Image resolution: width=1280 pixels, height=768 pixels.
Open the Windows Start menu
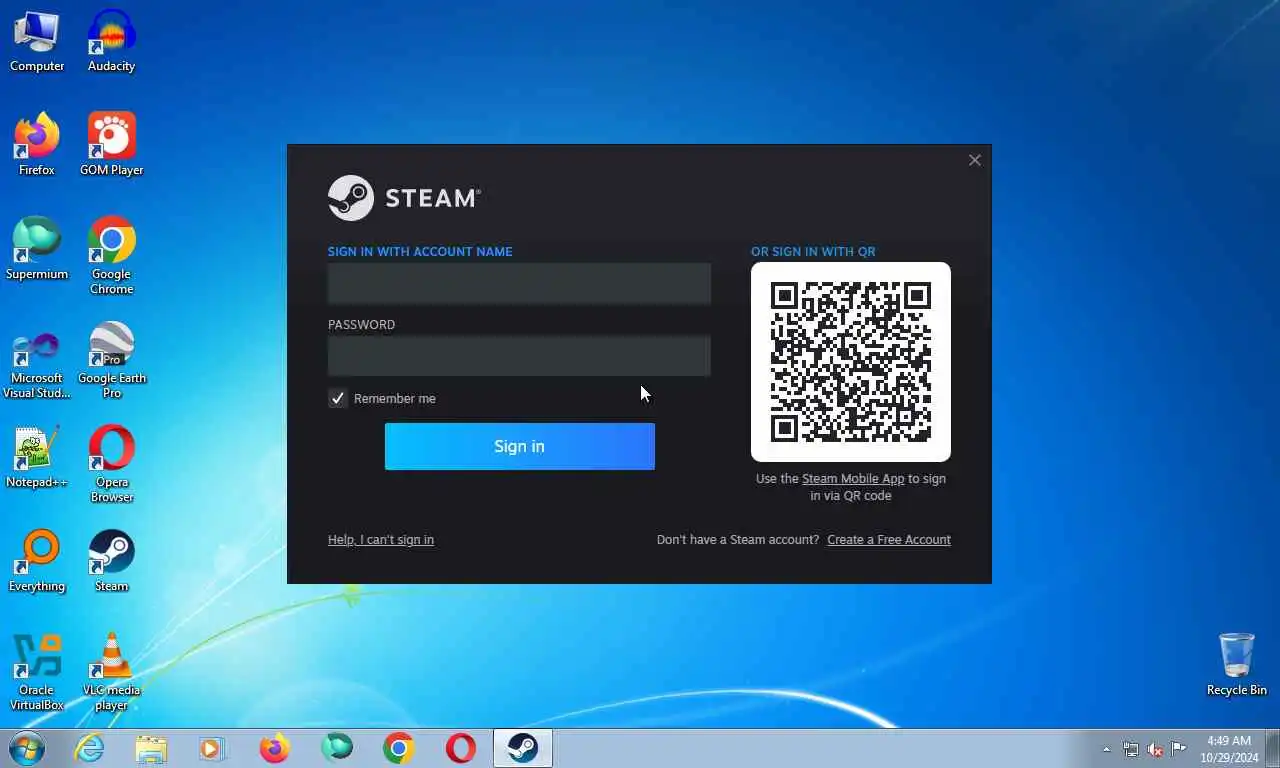(27, 748)
